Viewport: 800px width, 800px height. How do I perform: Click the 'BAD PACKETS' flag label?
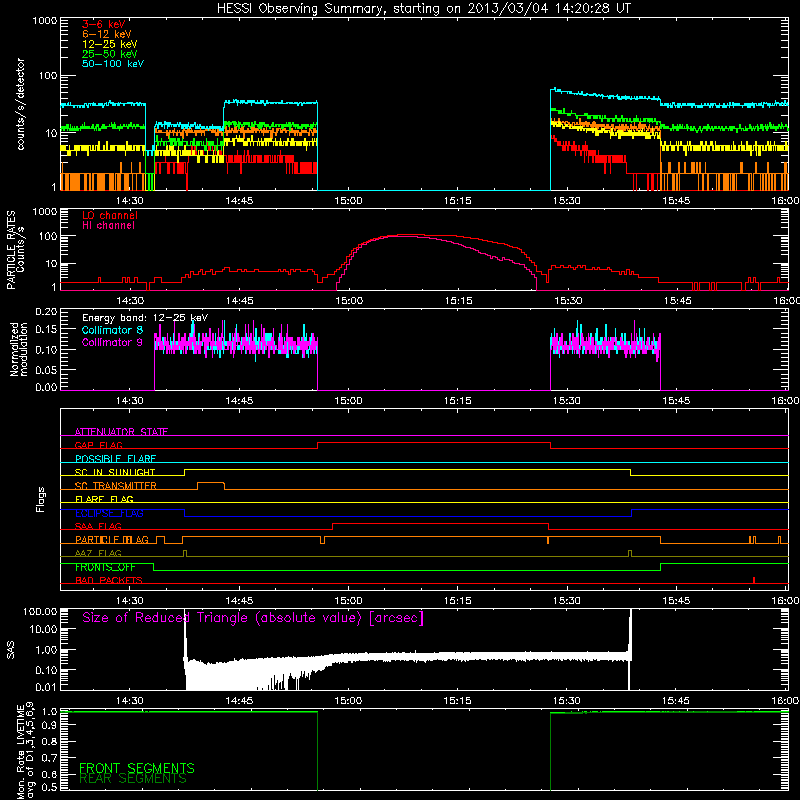109,580
